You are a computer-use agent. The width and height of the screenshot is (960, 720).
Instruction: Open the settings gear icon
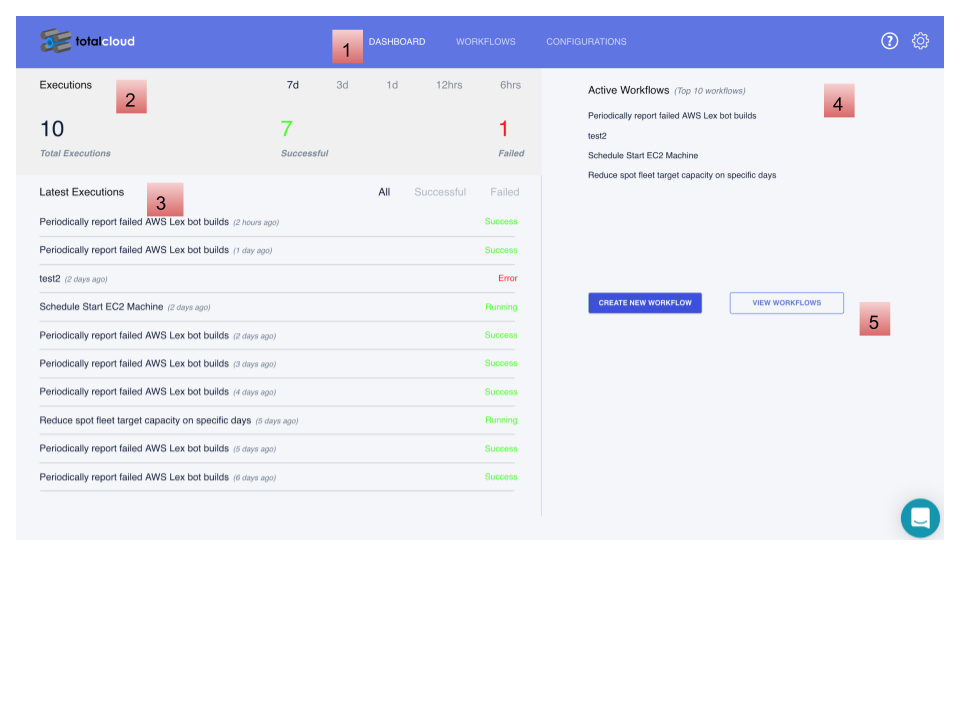click(920, 41)
